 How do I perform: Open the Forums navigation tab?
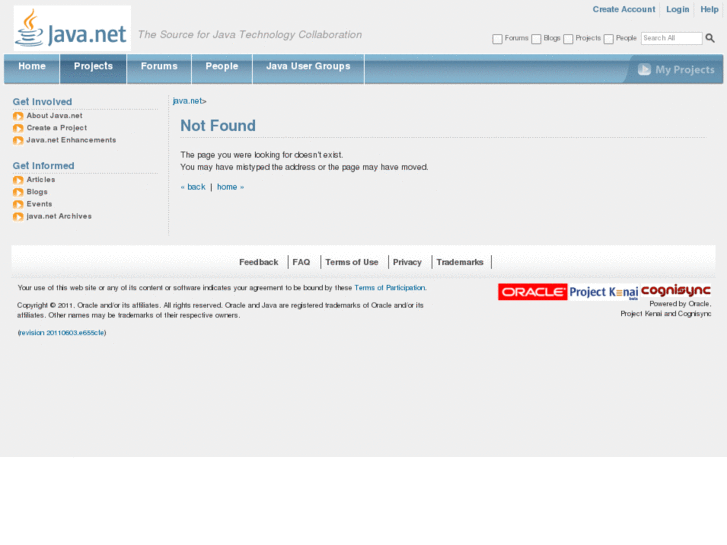click(159, 69)
